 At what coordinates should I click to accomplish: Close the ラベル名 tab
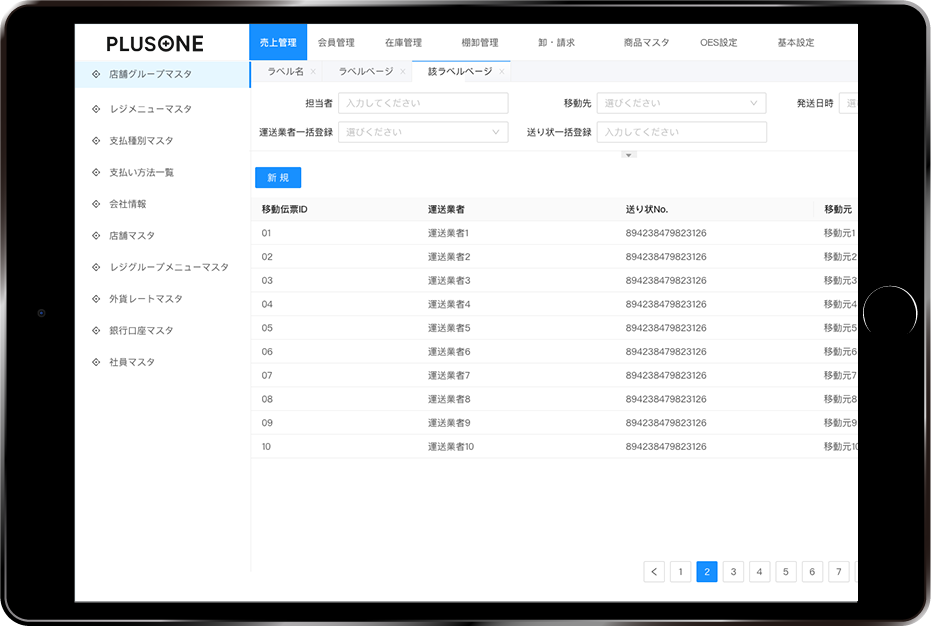pyautogui.click(x=313, y=72)
